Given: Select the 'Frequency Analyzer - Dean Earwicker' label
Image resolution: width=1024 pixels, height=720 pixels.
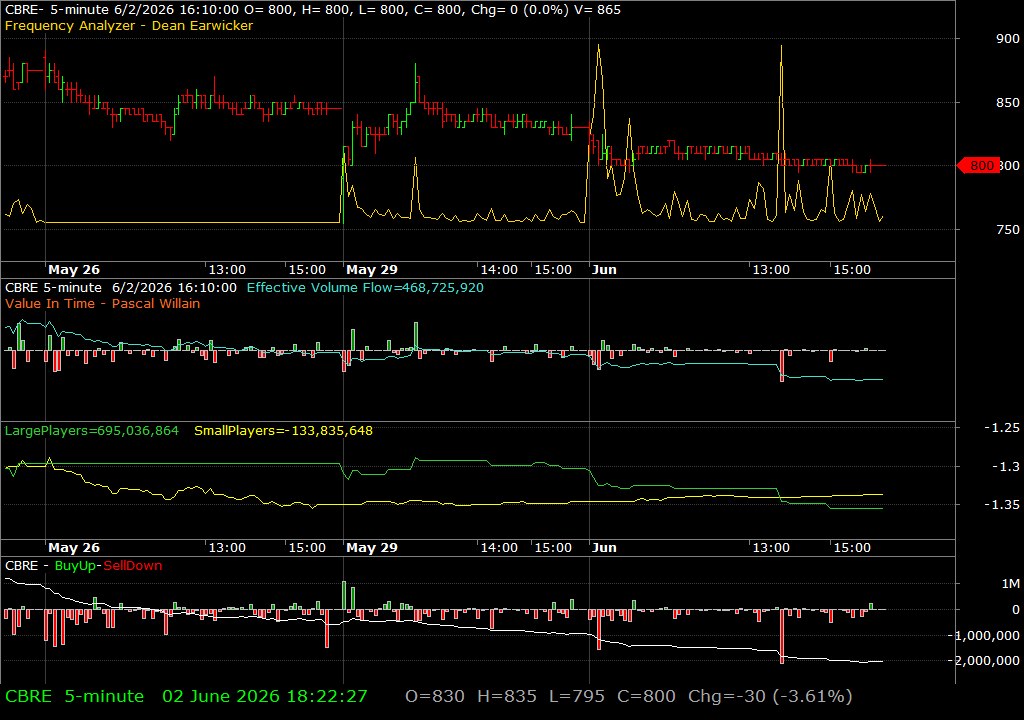Looking at the screenshot, I should (129, 25).
